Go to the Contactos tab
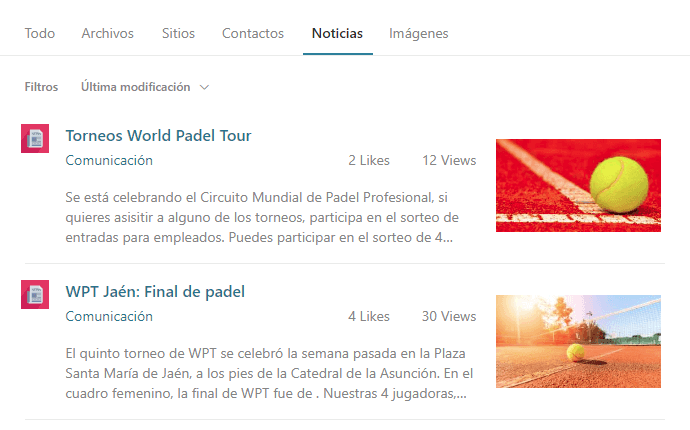This screenshot has width=690, height=430. 253,33
